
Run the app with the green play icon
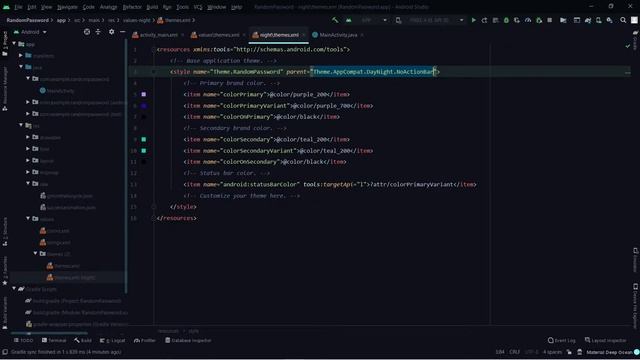pyautogui.click(x=473, y=20)
